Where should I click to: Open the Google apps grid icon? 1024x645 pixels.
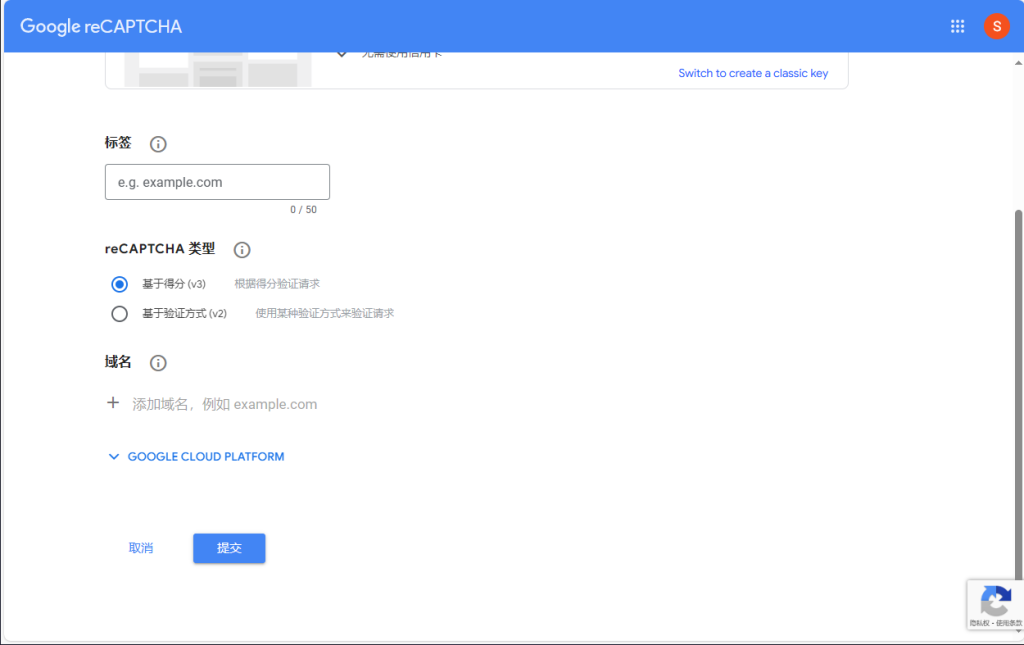tap(957, 26)
